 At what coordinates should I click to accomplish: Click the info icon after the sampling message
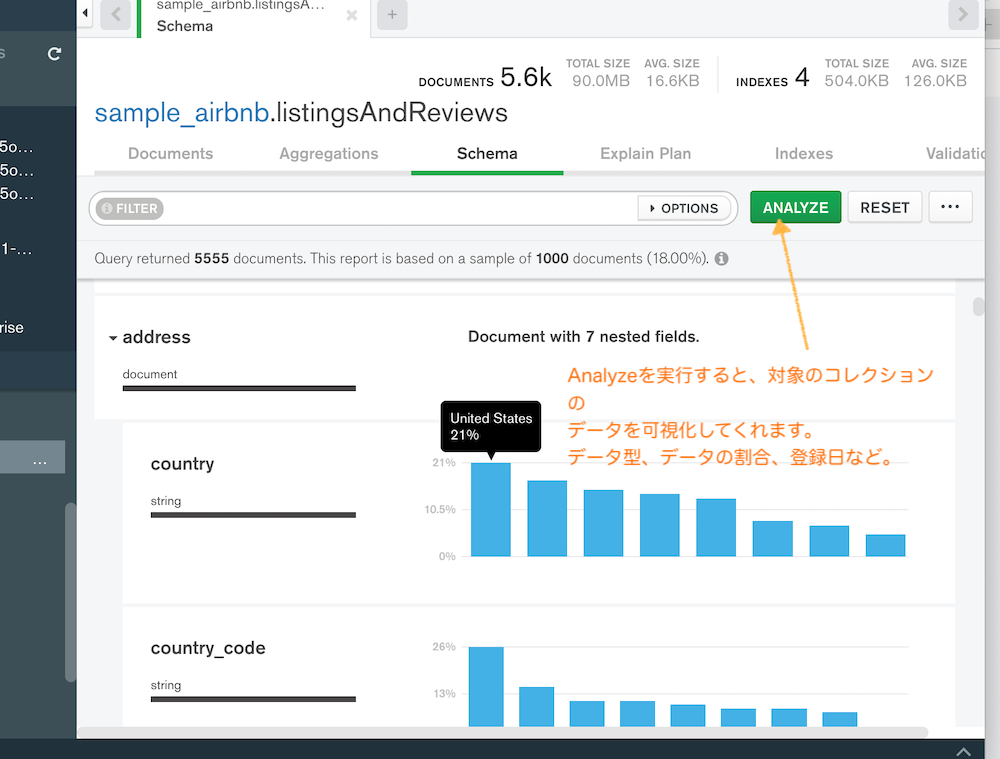[x=723, y=258]
